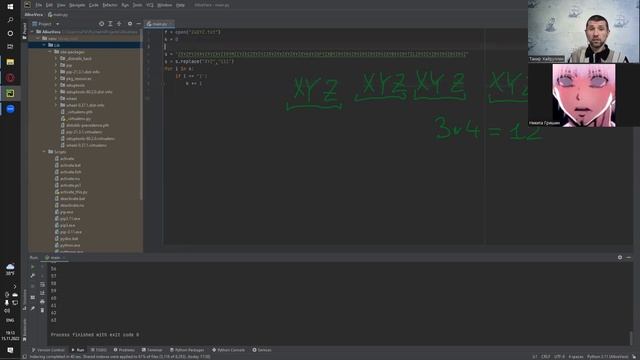Viewport: 640px width, 360px height.
Task: Click the trash clear-all icon in Run panel
Action: 42,310
